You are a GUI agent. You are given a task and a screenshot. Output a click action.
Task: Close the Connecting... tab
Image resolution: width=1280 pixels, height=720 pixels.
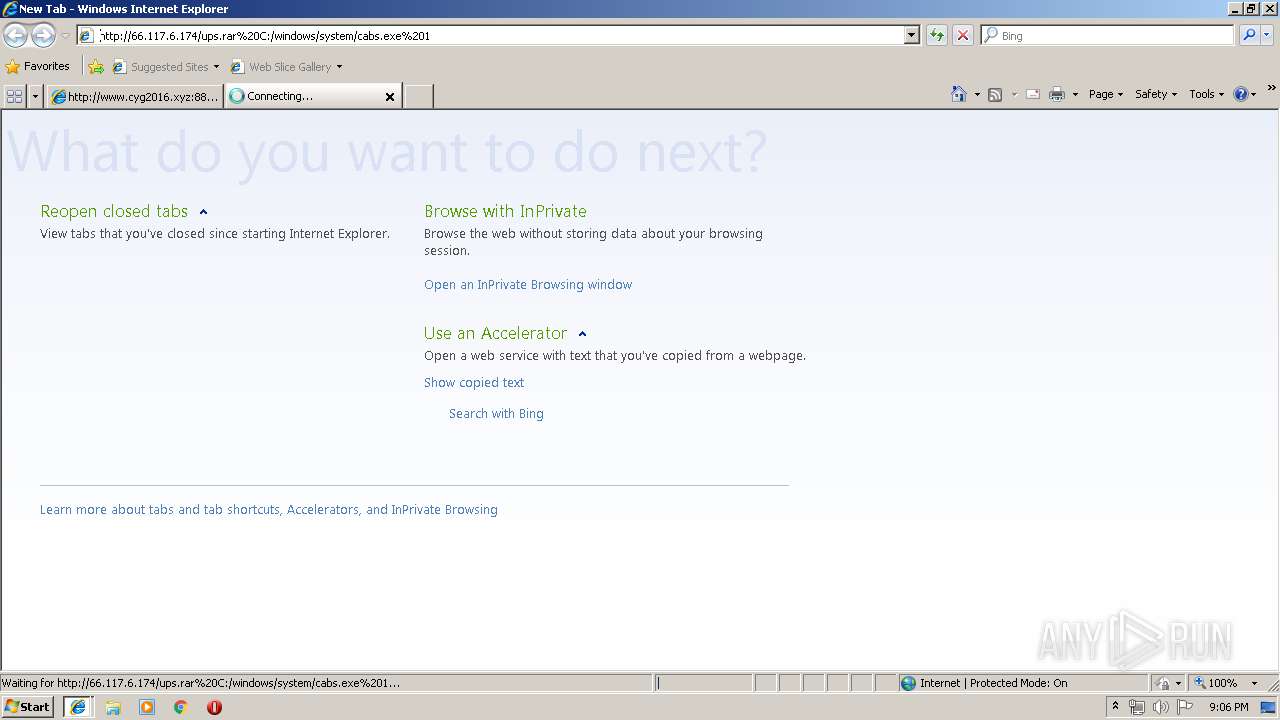[x=390, y=96]
